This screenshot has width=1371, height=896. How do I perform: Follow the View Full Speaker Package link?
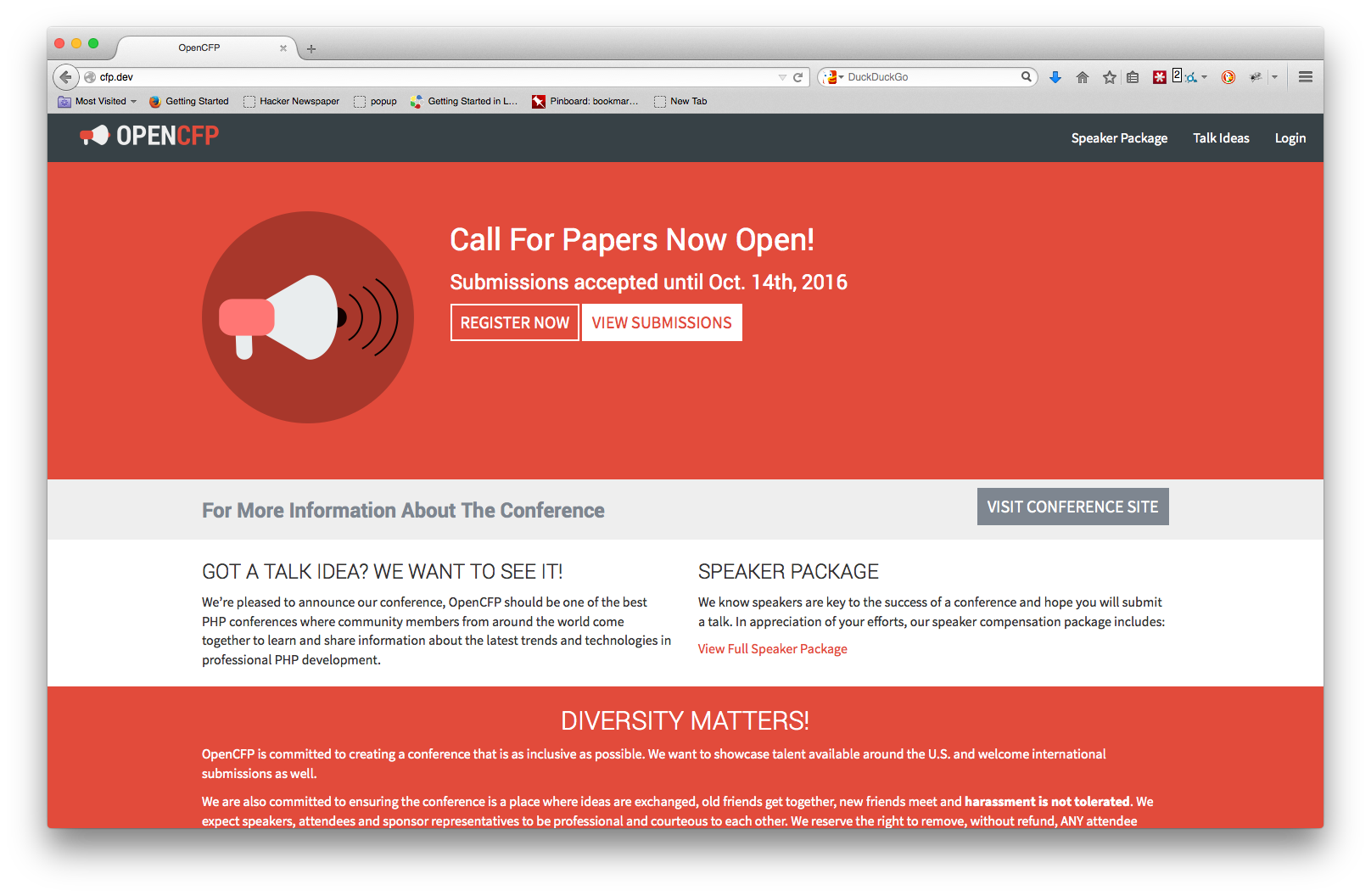pos(772,649)
